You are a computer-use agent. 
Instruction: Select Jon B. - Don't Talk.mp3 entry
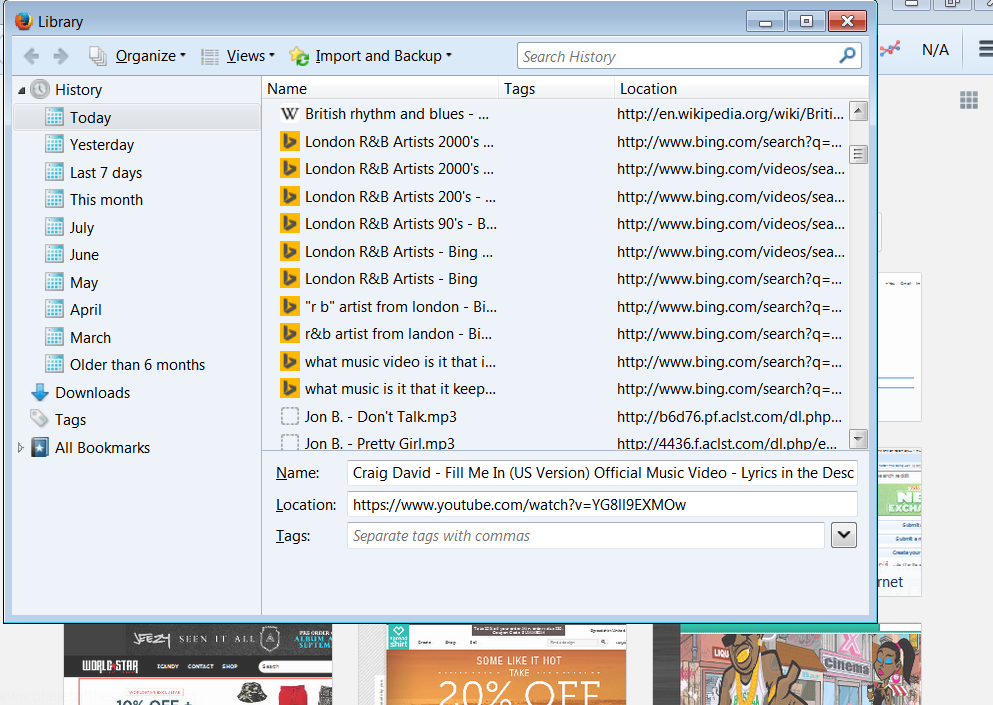coord(556,417)
